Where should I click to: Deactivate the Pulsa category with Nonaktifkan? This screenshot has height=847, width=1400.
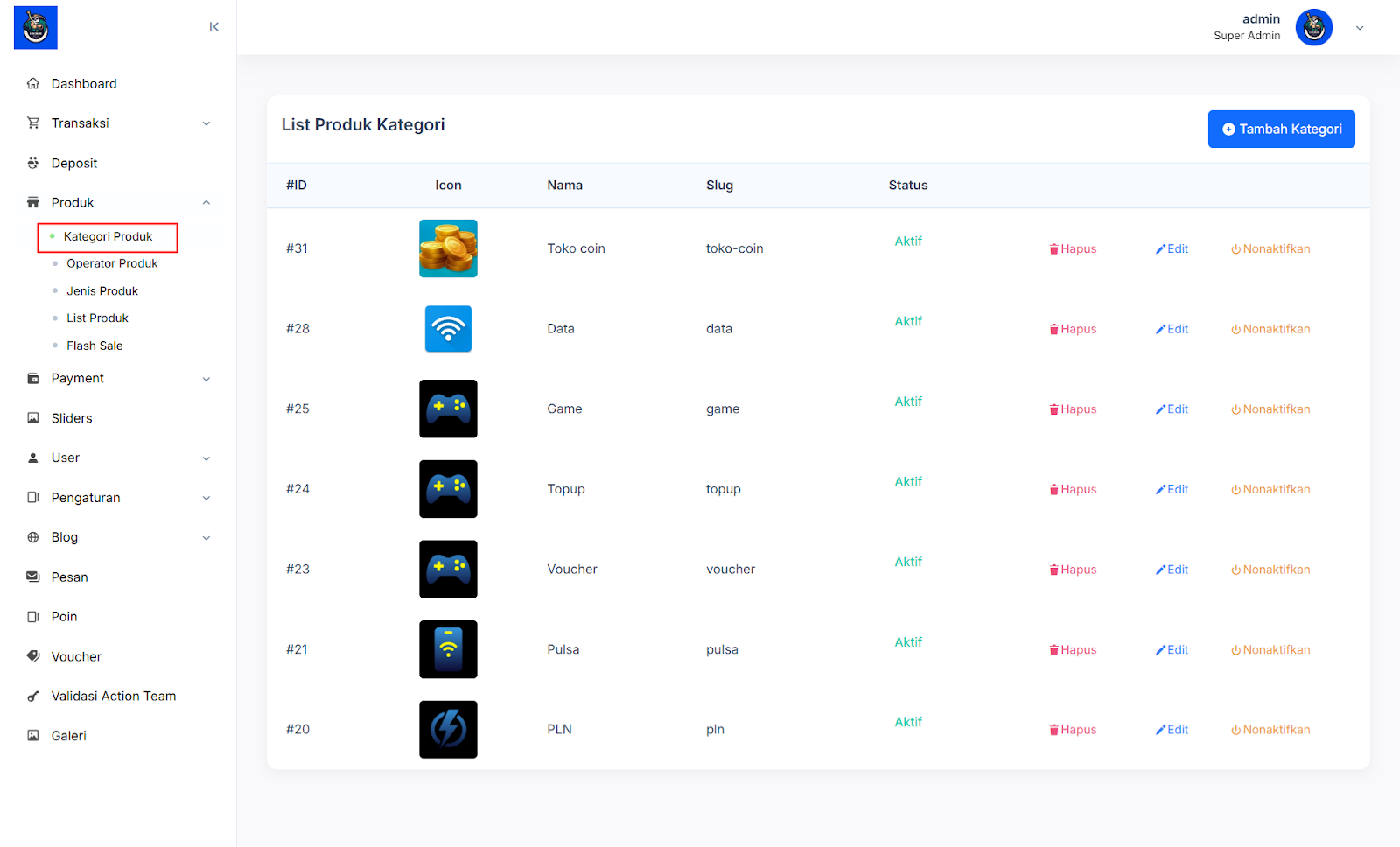click(1270, 650)
